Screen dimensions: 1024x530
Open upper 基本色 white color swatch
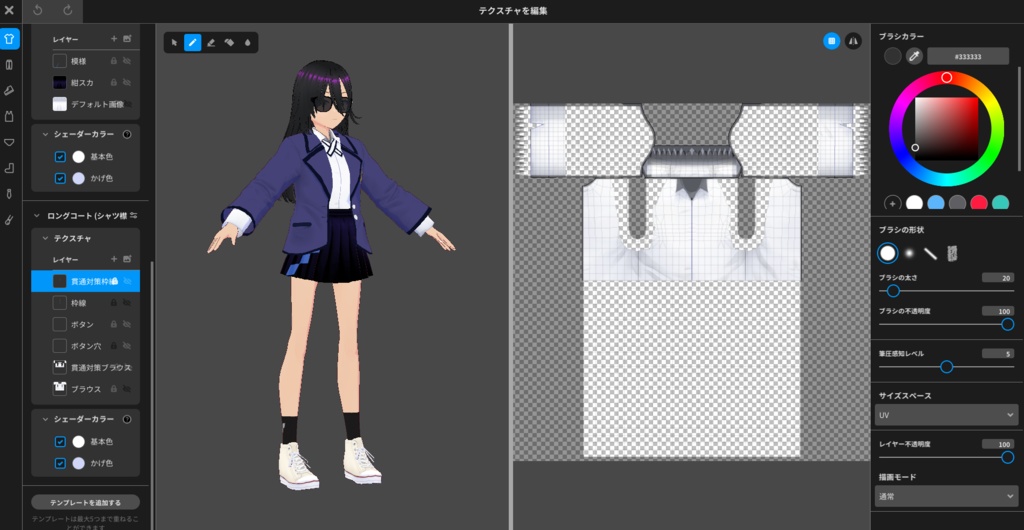(78, 157)
